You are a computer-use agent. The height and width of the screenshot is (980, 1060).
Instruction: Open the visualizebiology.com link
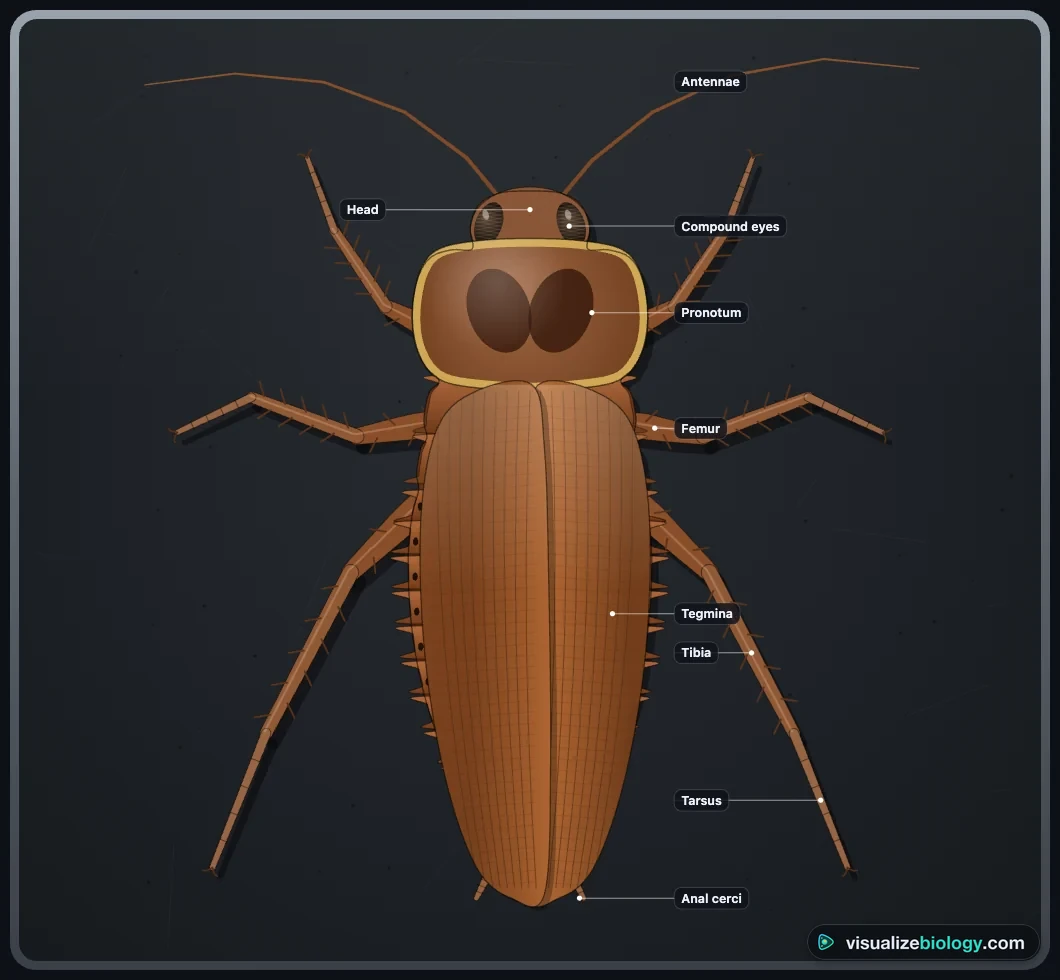923,943
